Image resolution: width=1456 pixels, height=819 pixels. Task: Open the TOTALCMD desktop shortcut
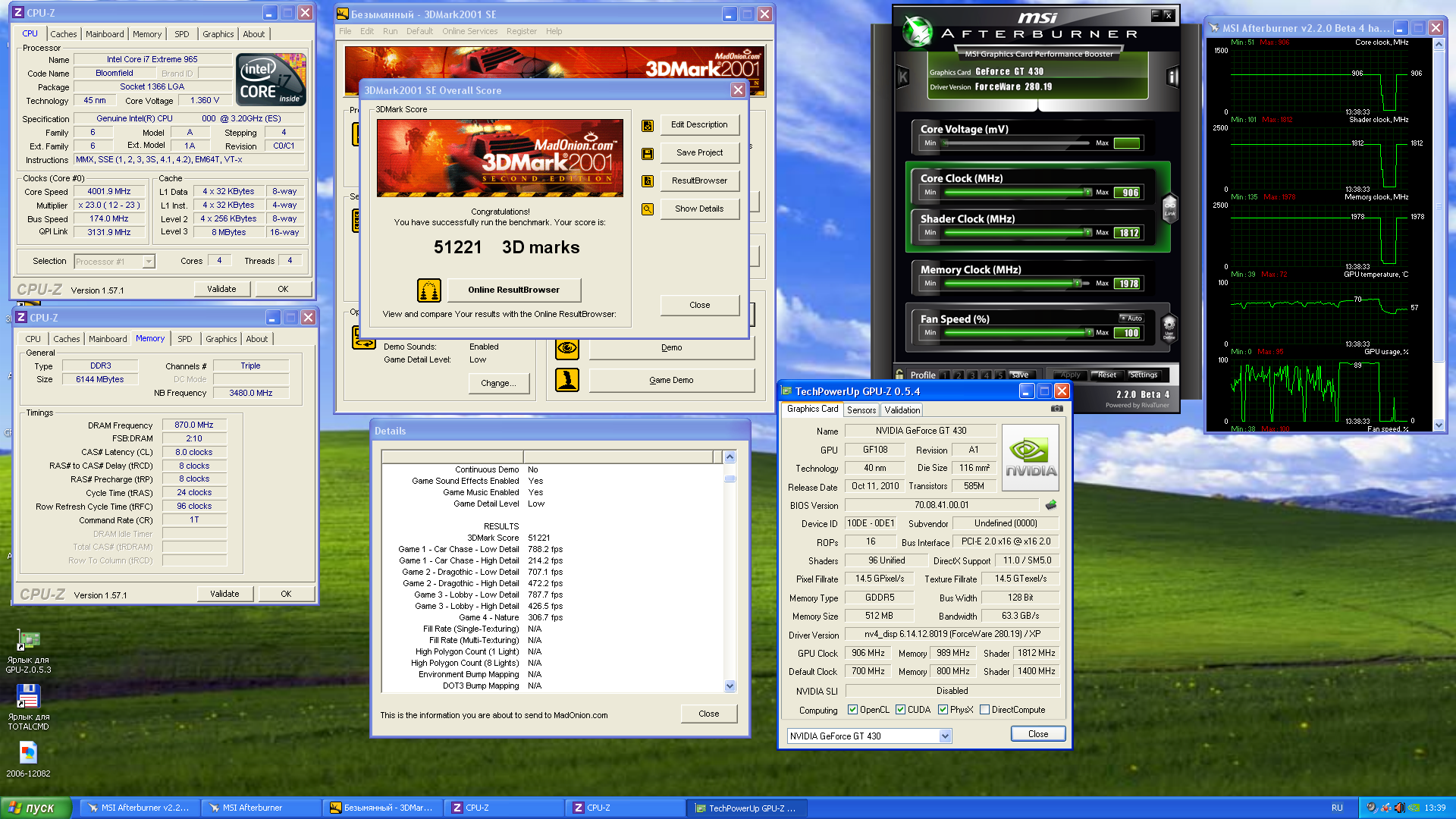(28, 707)
